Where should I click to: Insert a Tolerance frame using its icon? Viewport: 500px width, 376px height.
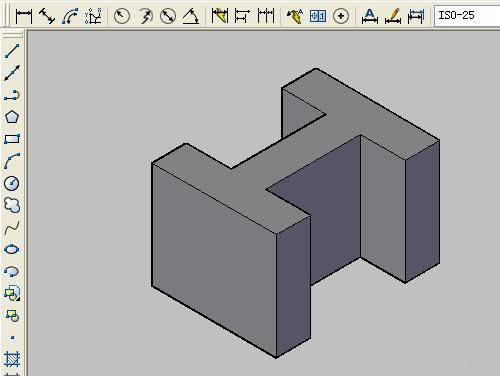318,16
